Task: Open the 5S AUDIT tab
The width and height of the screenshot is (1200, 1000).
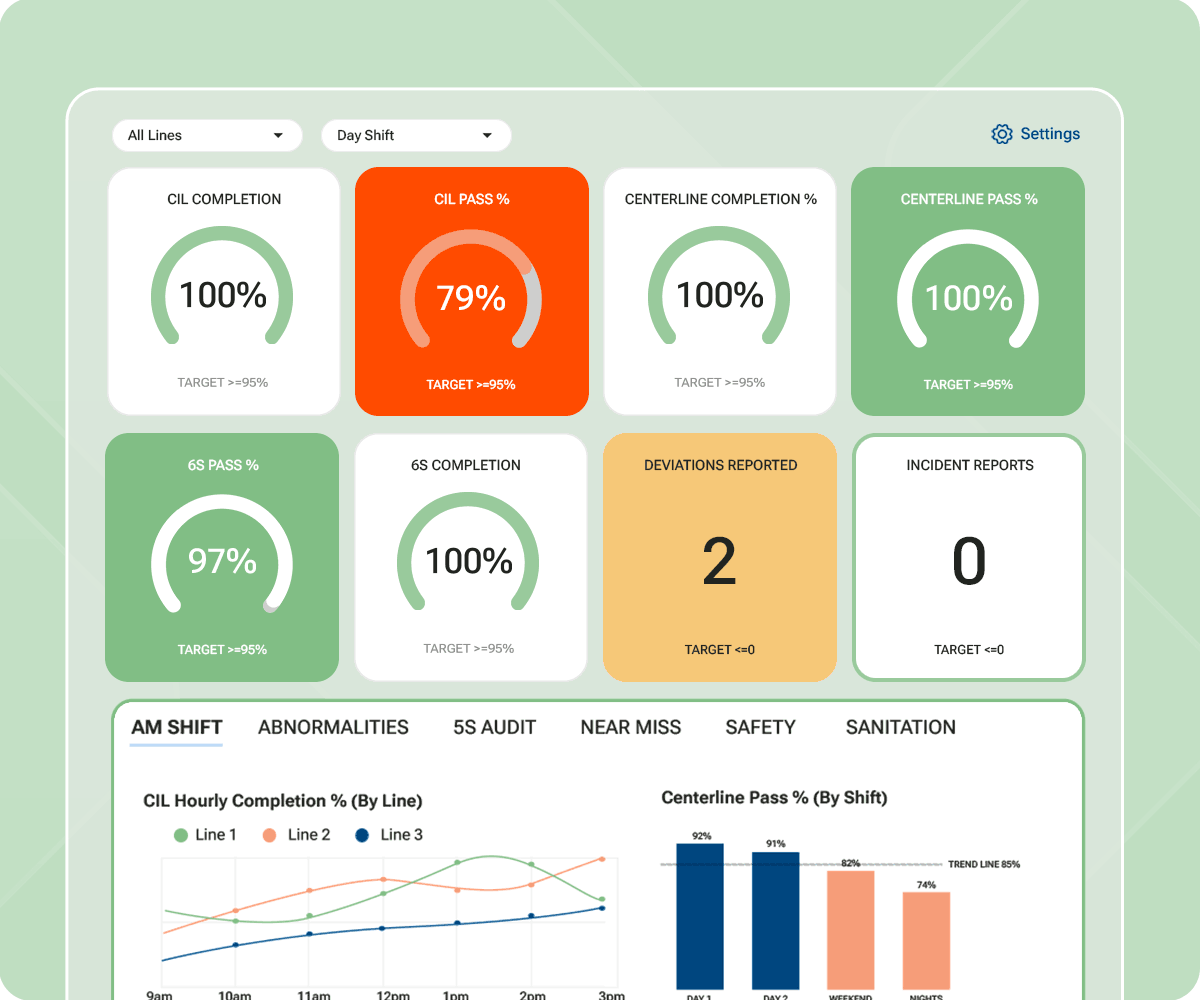Action: click(x=495, y=728)
